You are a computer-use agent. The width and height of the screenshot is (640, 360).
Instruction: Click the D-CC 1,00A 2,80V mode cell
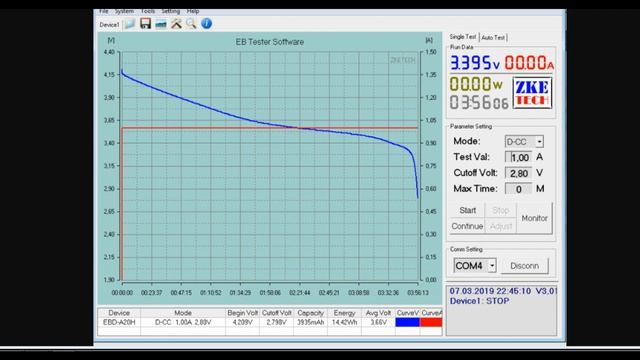tap(183, 322)
